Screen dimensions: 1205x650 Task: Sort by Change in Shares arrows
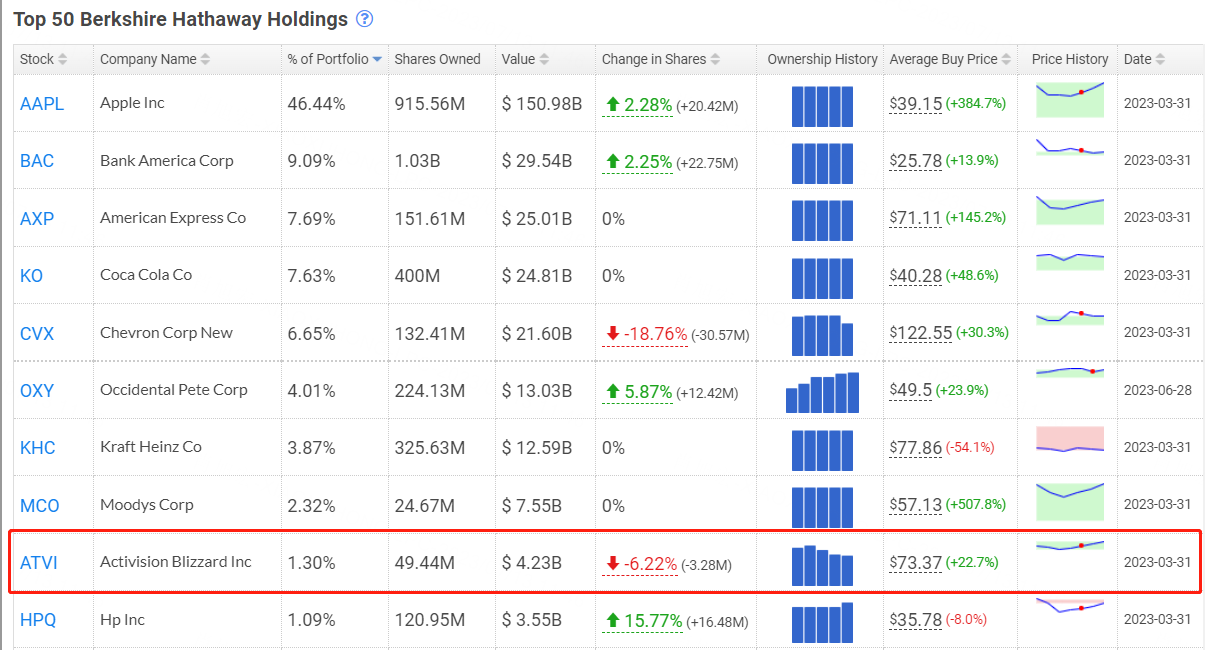click(x=715, y=60)
